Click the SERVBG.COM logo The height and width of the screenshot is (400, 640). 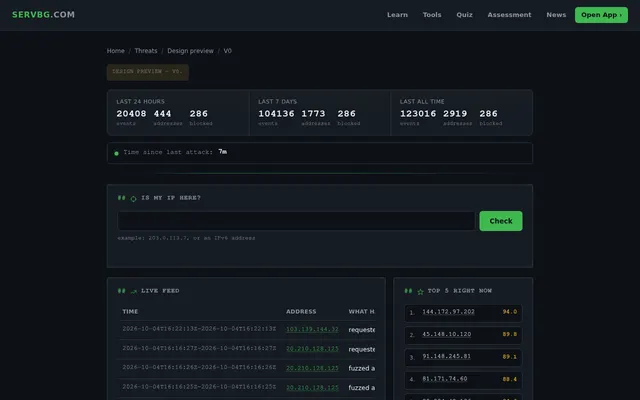click(x=43, y=15)
